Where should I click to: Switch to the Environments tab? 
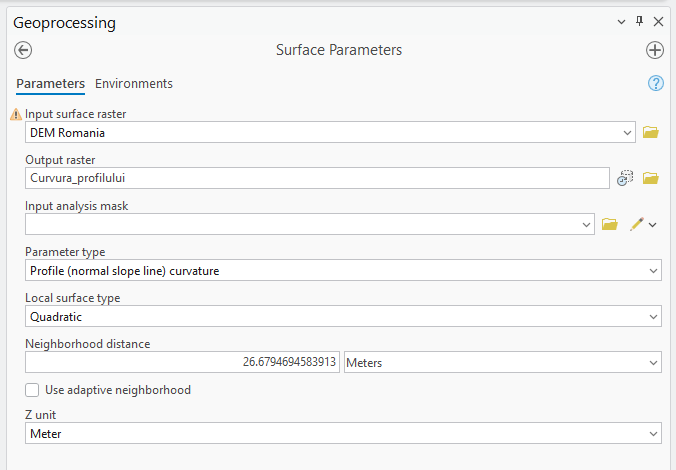click(134, 84)
